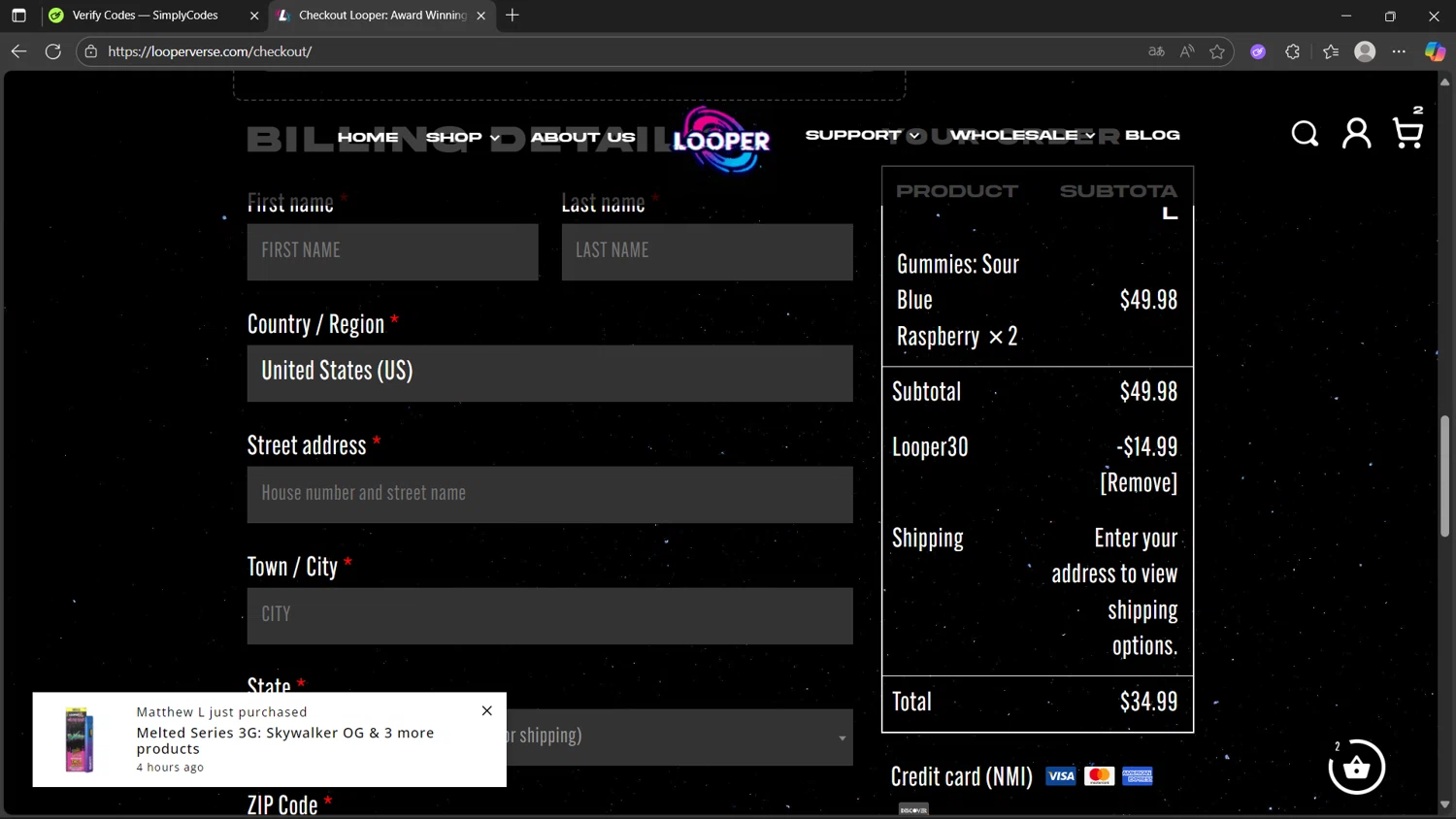Click the American Express card icon
The width and height of the screenshot is (1456, 819).
click(x=1137, y=775)
